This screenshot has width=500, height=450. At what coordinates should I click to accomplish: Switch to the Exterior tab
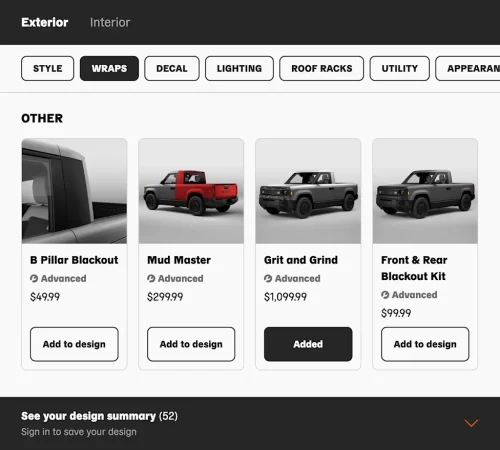[x=45, y=22]
